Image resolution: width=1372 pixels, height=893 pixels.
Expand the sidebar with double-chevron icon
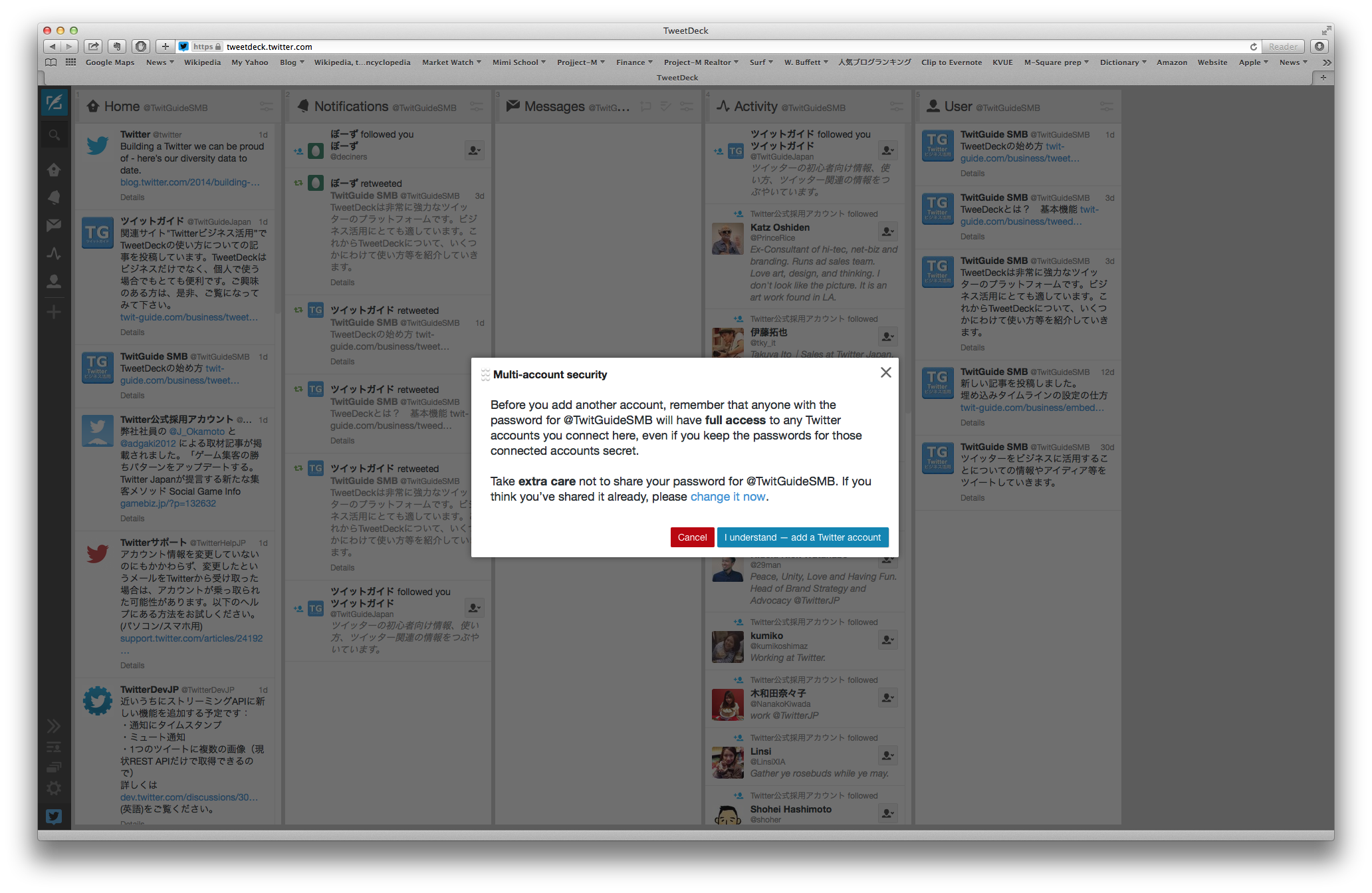pos(54,725)
